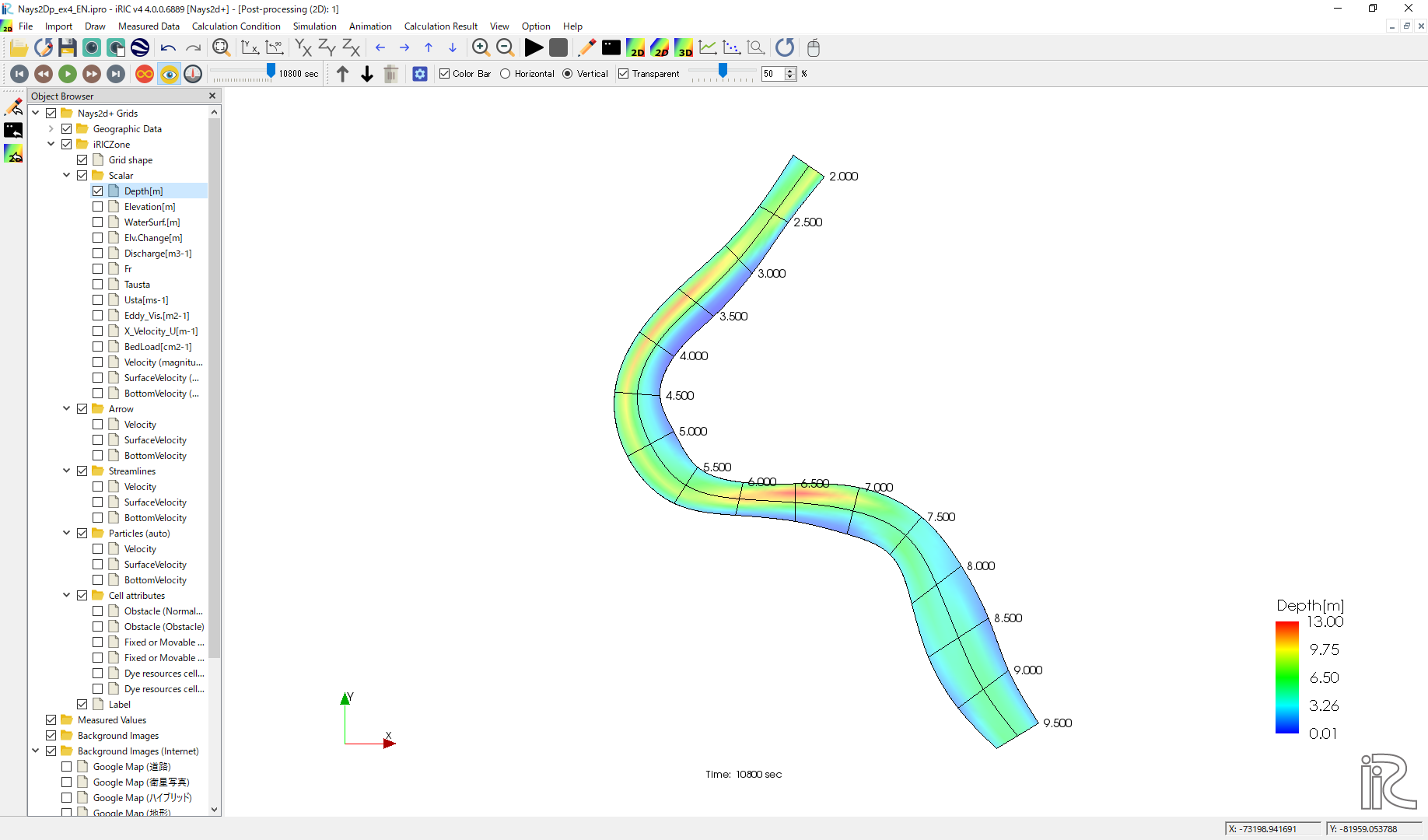
Task: Click the animation speed clock icon
Action: (193, 74)
